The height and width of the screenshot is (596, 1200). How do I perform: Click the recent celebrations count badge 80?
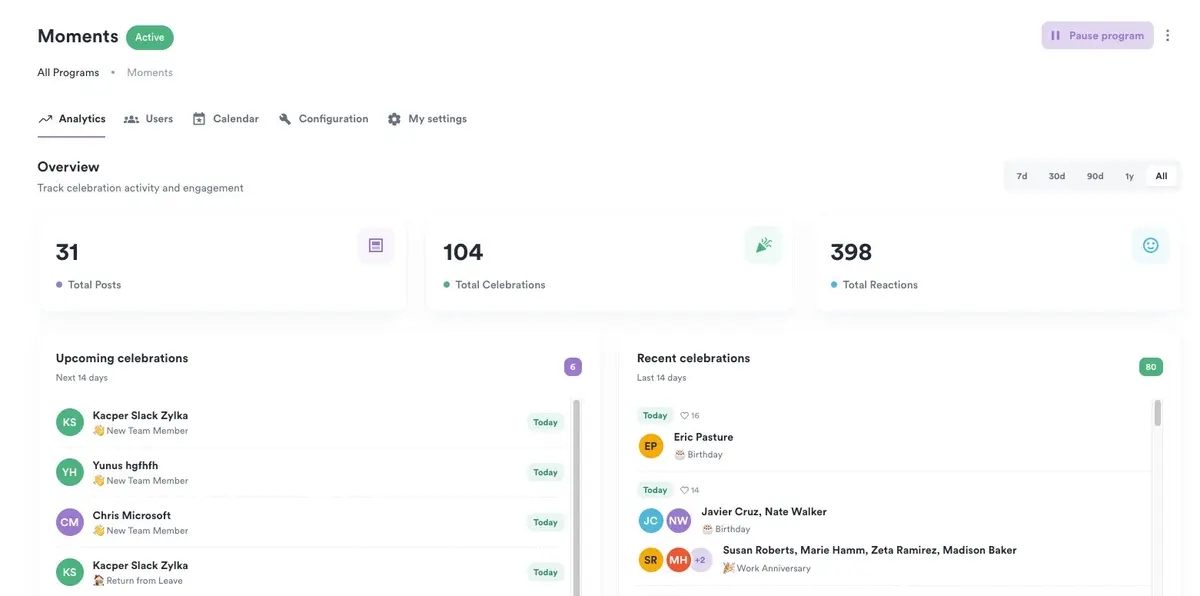[1151, 367]
